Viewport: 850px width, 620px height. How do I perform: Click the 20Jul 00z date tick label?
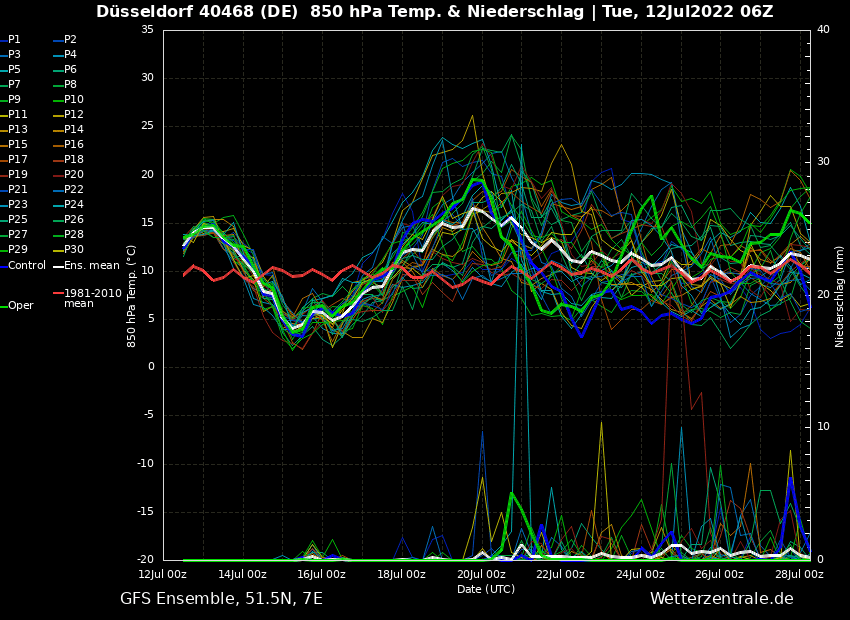(x=481, y=575)
